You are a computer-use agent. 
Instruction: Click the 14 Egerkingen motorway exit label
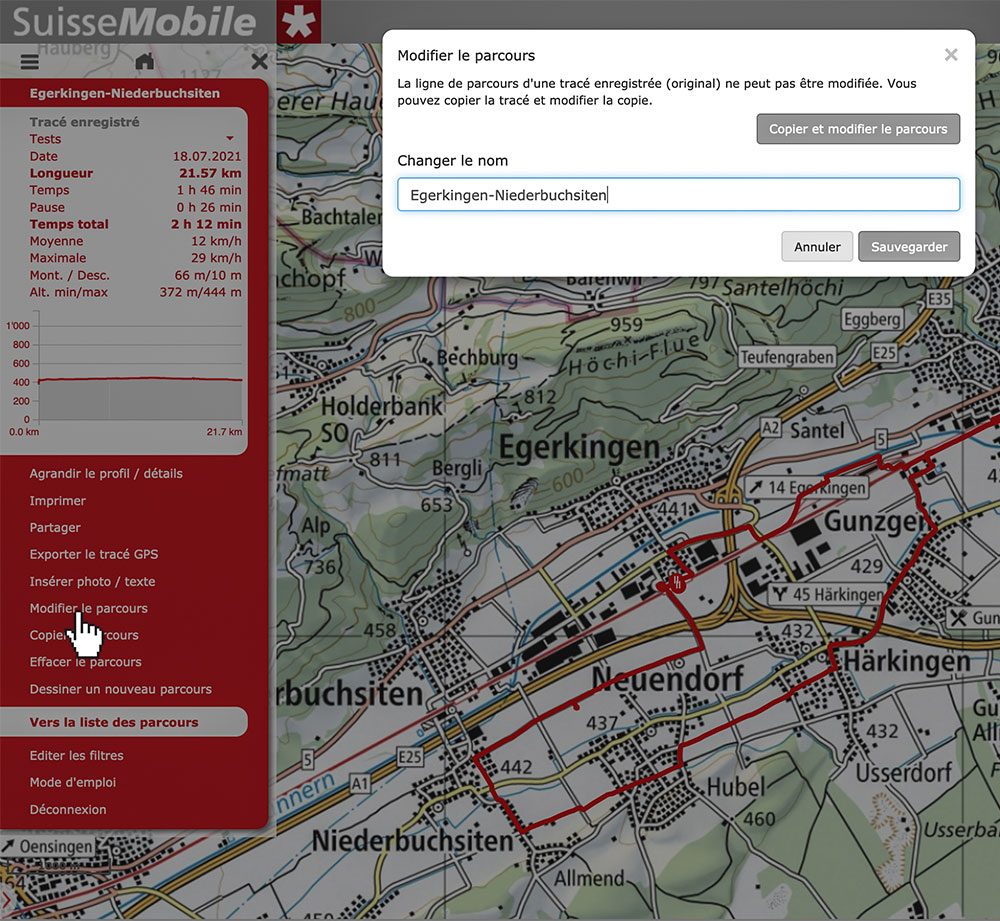(808, 488)
